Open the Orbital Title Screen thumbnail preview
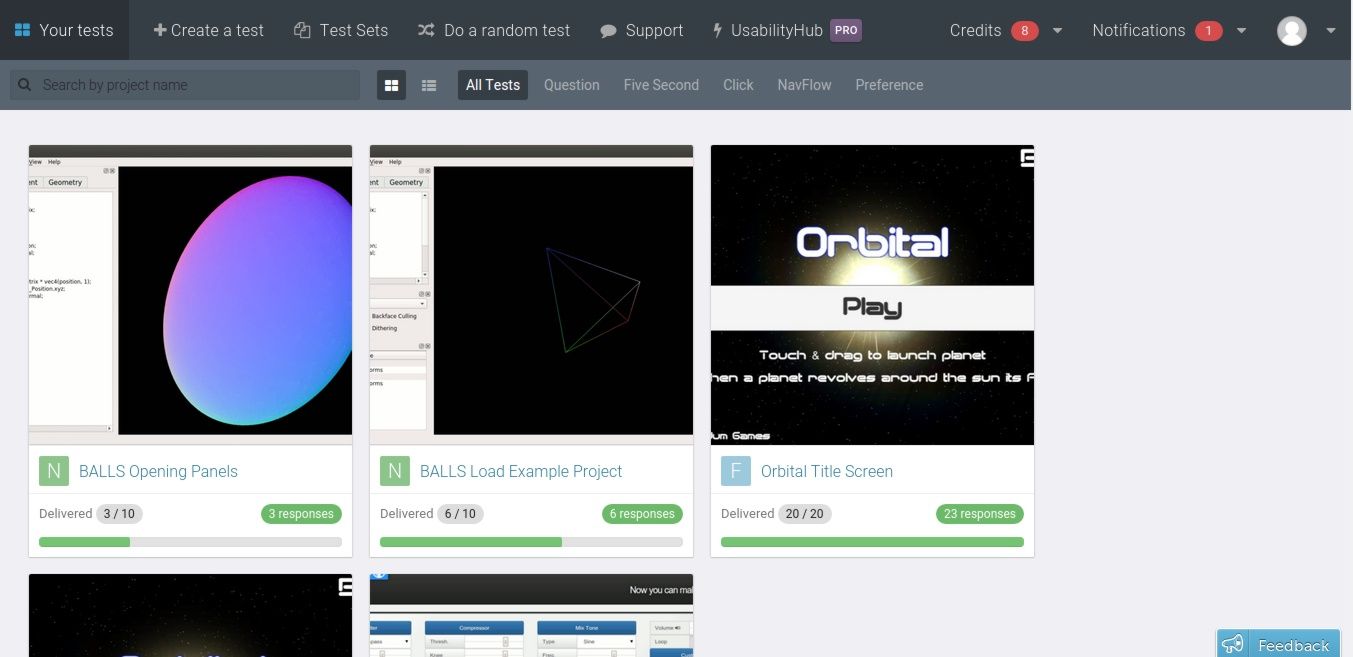 871,296
